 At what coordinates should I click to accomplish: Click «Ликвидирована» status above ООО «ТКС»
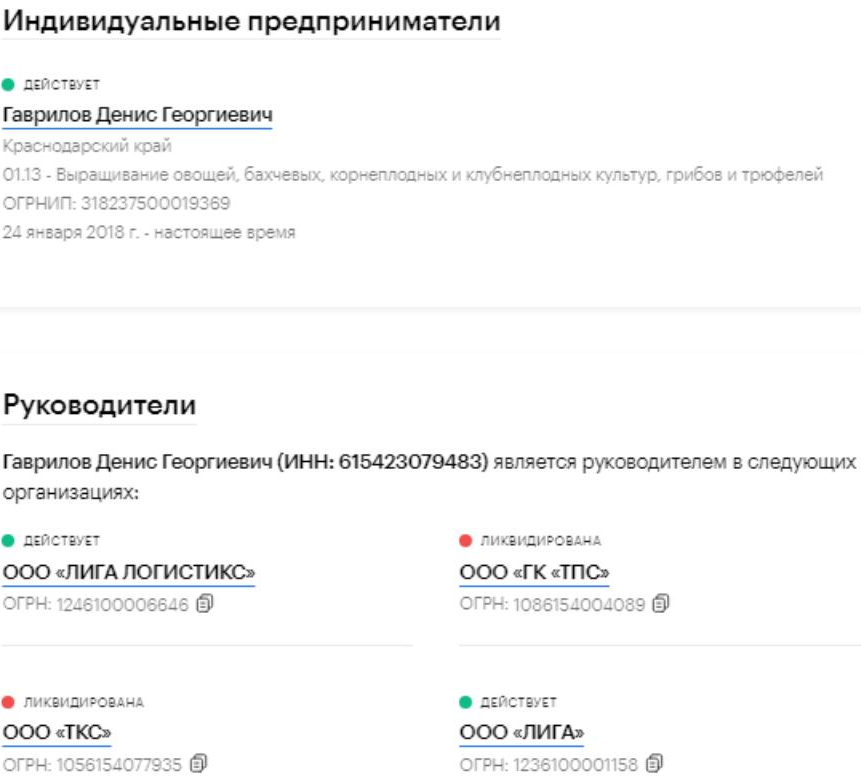tap(73, 702)
